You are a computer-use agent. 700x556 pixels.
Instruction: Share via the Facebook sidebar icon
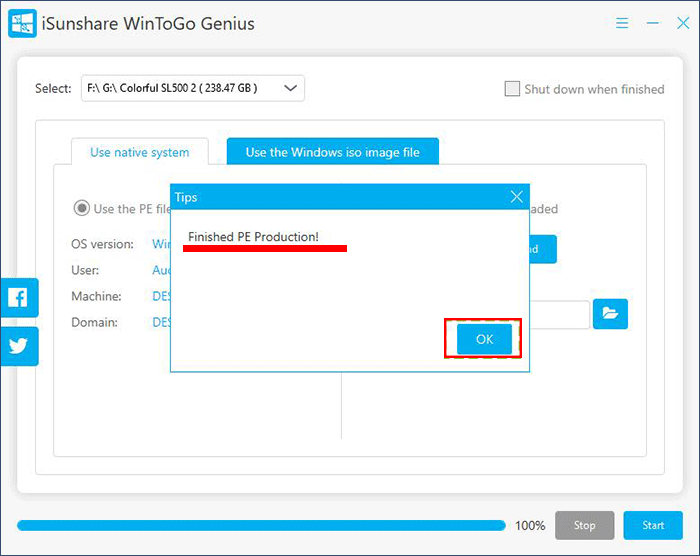pyautogui.click(x=19, y=297)
